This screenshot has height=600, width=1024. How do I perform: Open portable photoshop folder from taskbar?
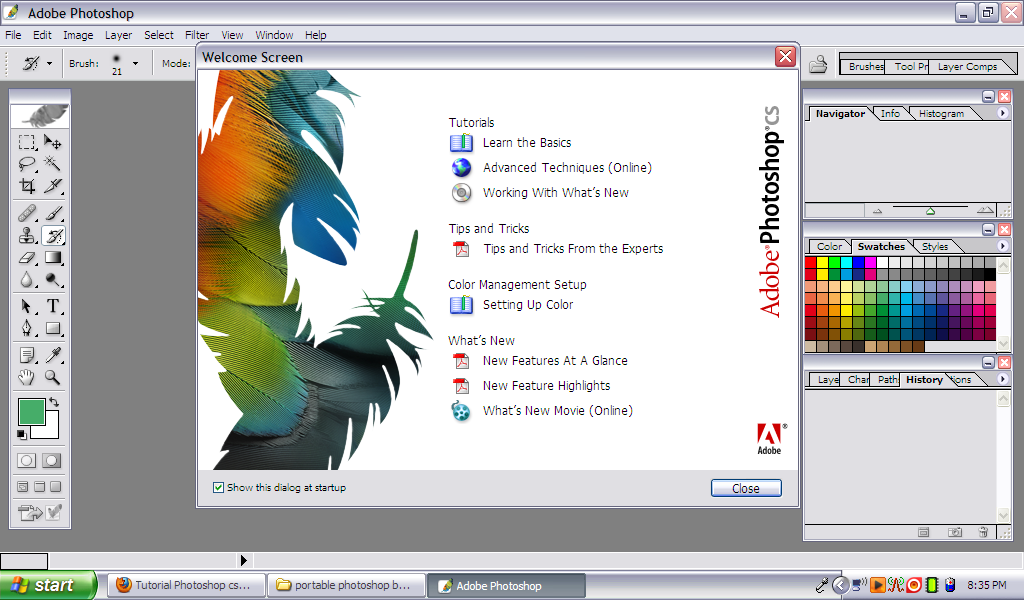click(x=346, y=585)
